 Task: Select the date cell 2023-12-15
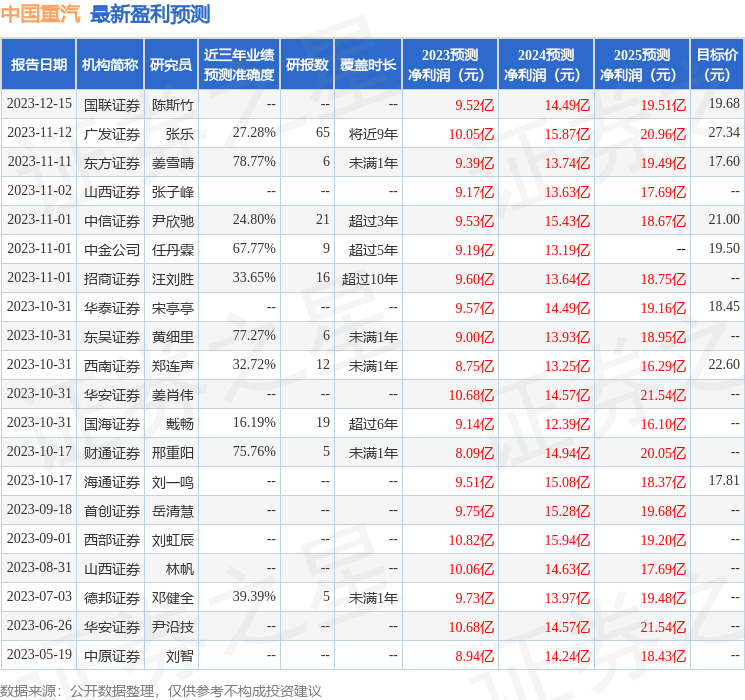click(39, 104)
